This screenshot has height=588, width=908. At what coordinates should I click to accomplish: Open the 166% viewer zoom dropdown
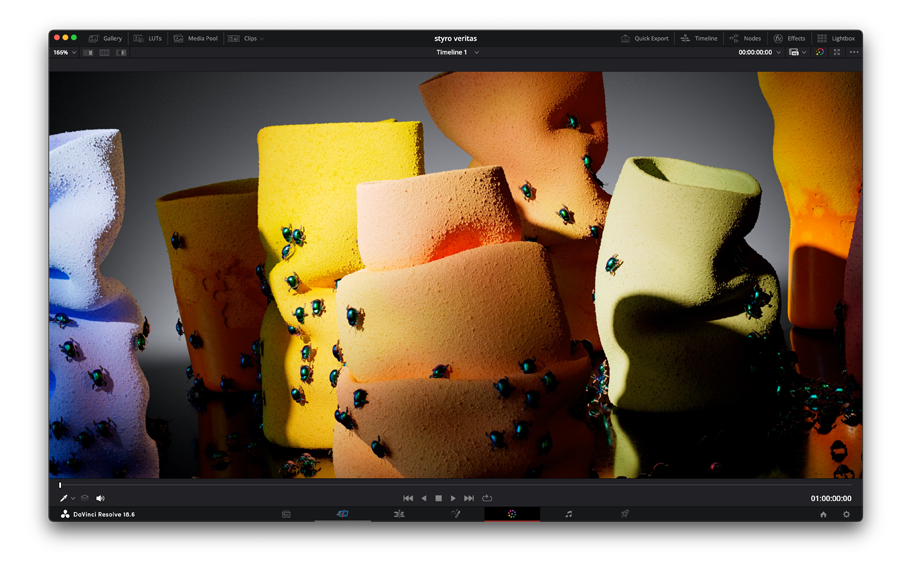(64, 52)
